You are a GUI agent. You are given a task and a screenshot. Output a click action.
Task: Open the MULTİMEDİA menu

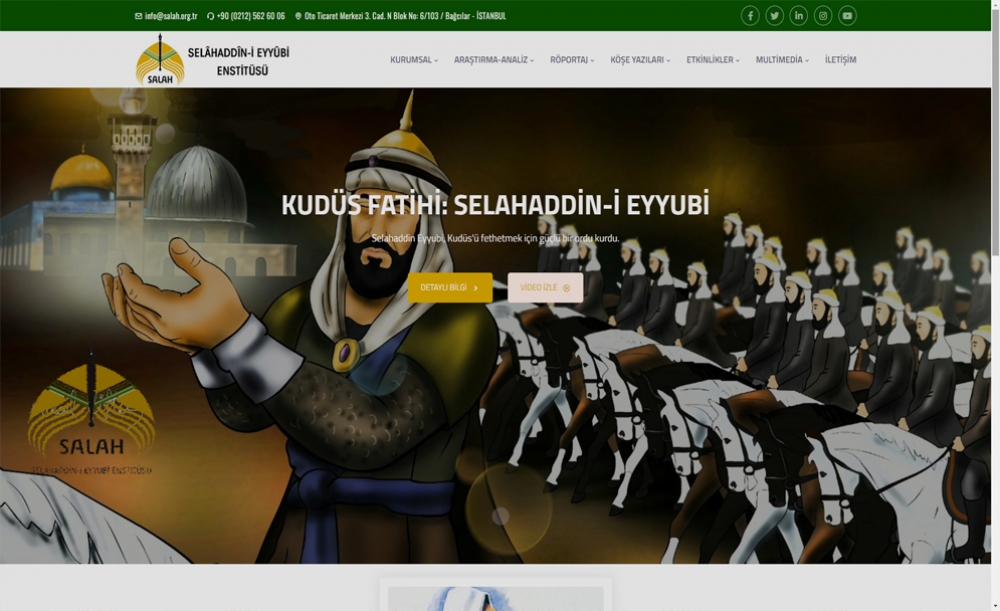coord(782,60)
